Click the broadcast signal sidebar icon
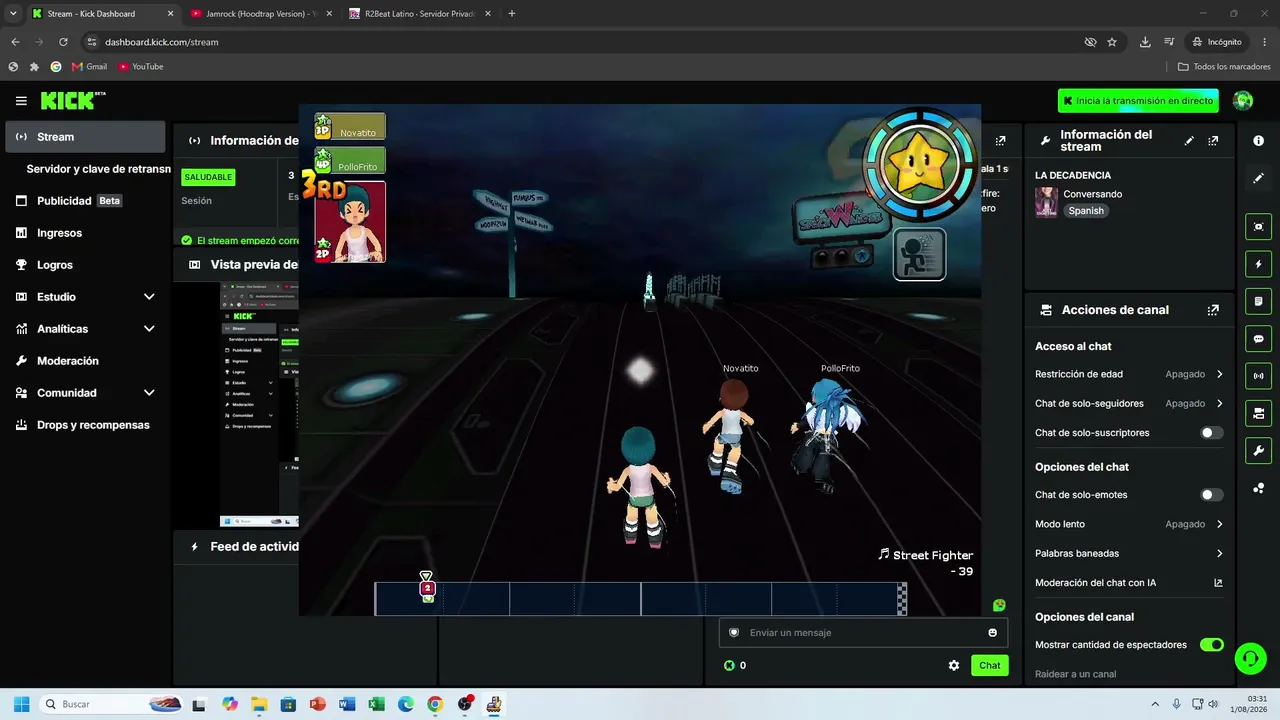Image resolution: width=1280 pixels, height=720 pixels. pyautogui.click(x=1258, y=376)
